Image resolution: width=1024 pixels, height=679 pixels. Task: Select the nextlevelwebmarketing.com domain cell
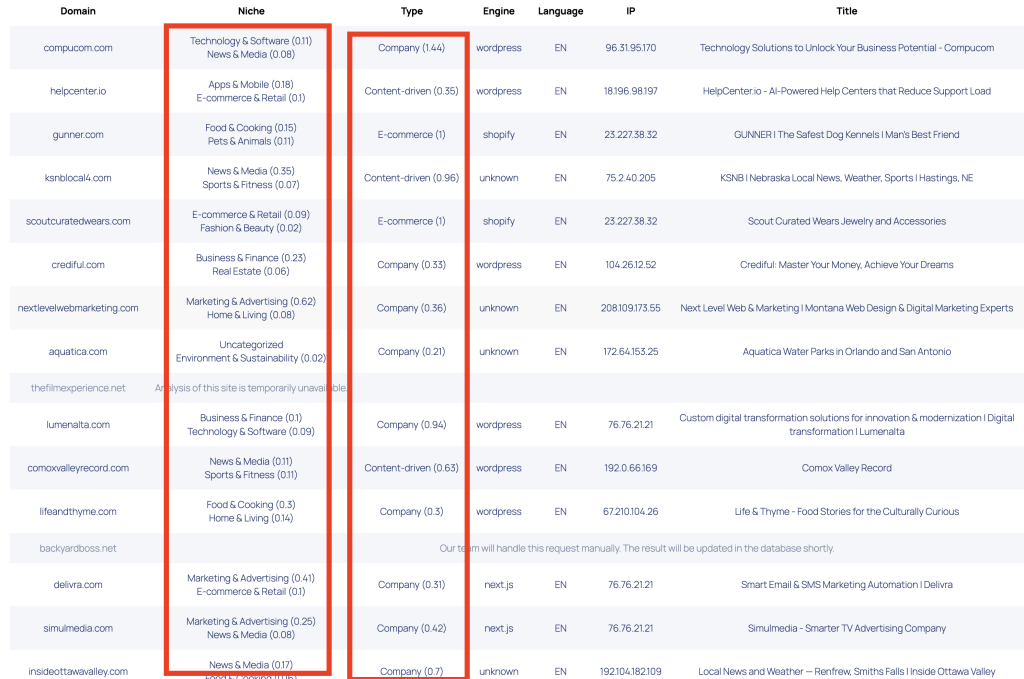pos(78,308)
